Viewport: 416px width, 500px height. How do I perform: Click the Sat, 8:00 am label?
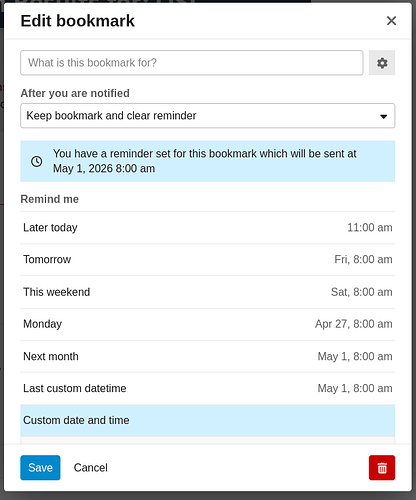(362, 292)
